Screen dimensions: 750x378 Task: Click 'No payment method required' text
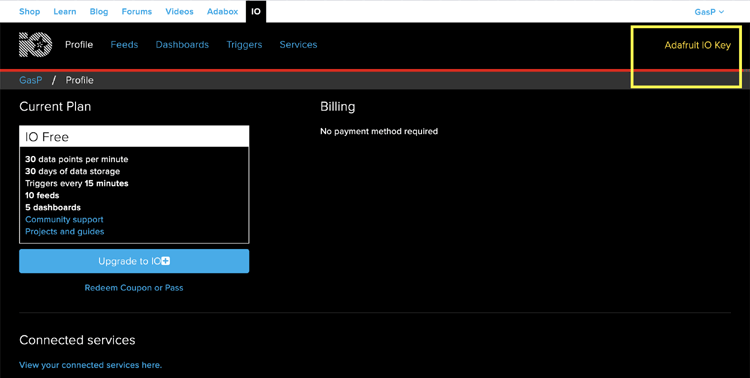379,131
